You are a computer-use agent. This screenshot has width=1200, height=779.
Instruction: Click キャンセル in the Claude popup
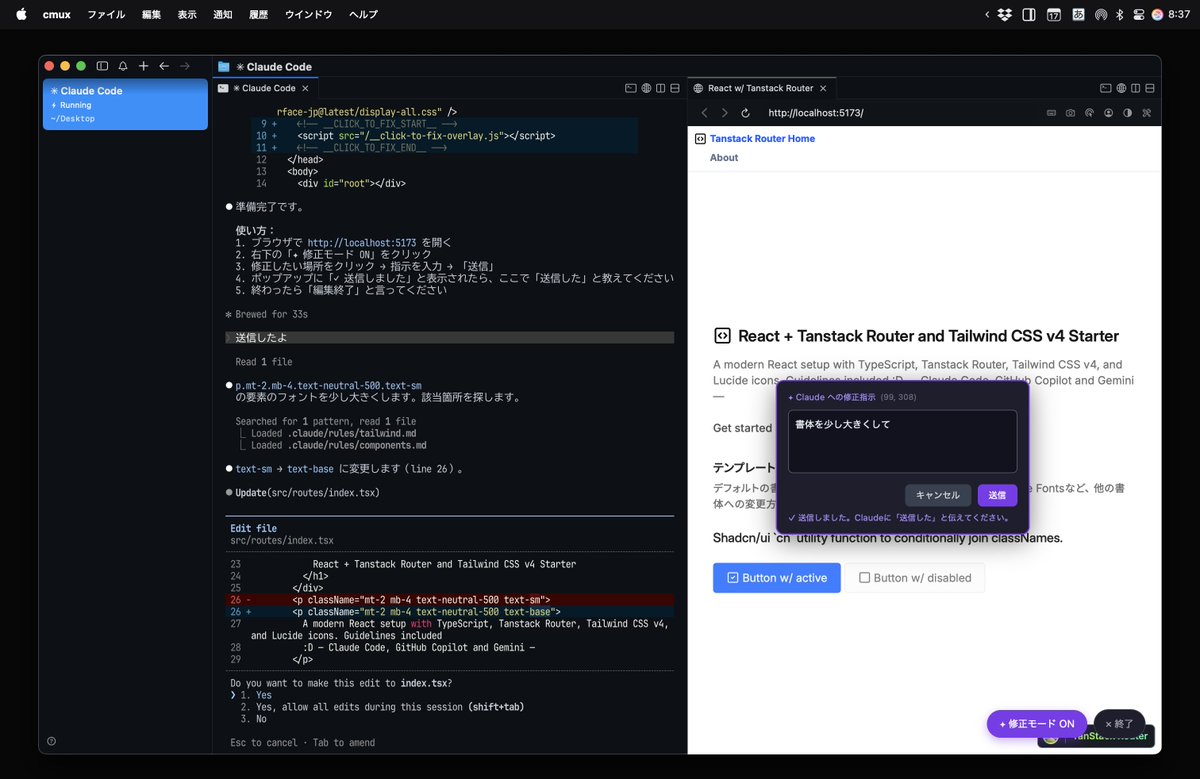click(x=938, y=495)
